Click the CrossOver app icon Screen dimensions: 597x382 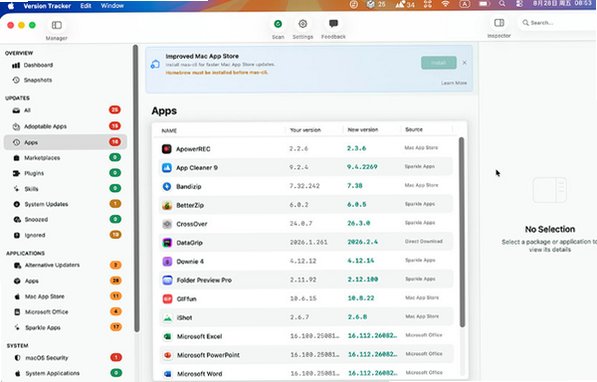click(x=167, y=224)
